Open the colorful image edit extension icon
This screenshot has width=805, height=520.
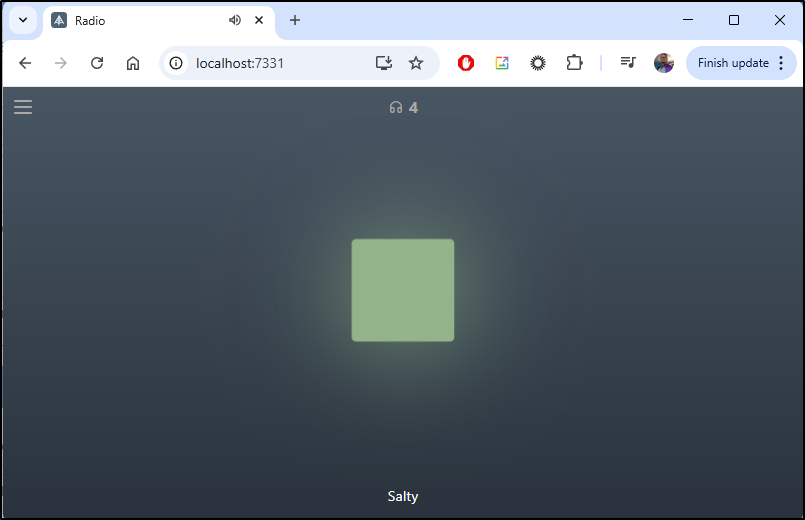[x=502, y=63]
